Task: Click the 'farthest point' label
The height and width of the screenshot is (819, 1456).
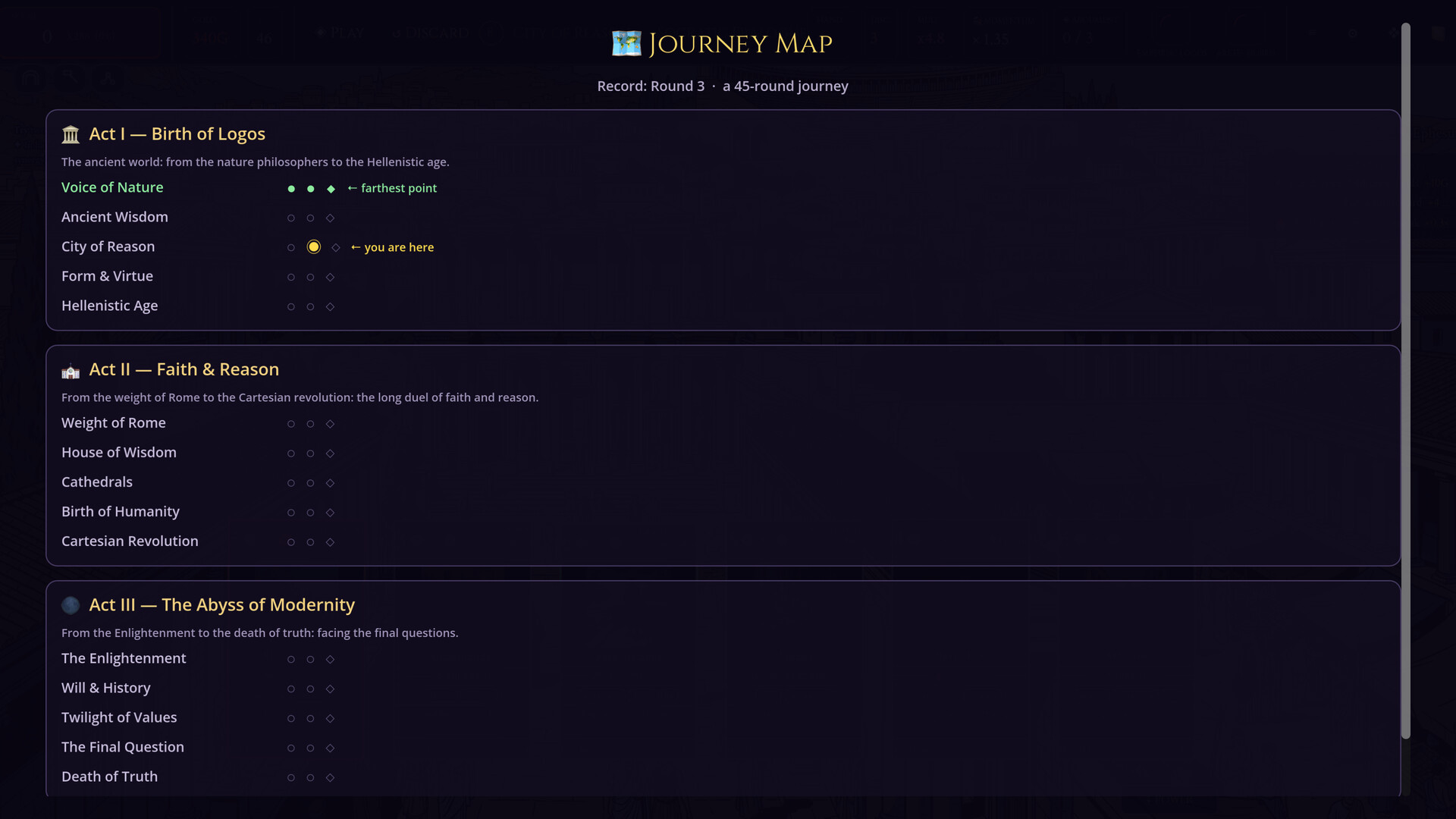Action: [392, 188]
